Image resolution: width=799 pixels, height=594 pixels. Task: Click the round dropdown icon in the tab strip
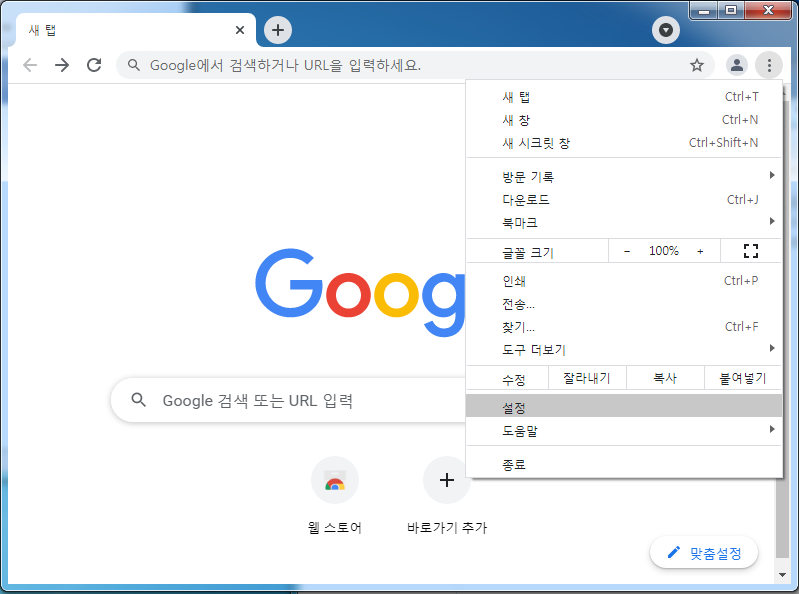(x=665, y=31)
